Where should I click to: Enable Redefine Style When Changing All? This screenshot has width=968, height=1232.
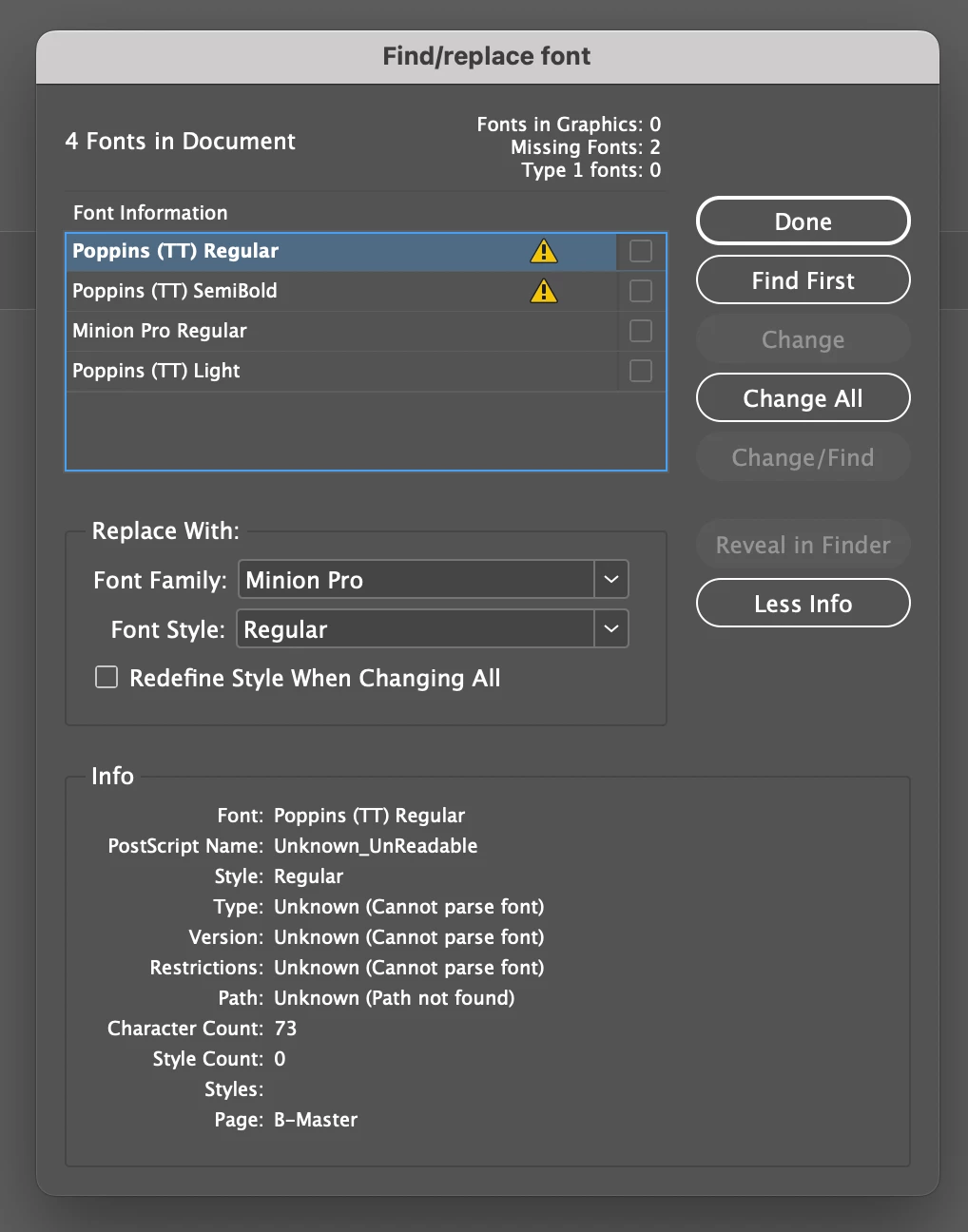pos(106,677)
